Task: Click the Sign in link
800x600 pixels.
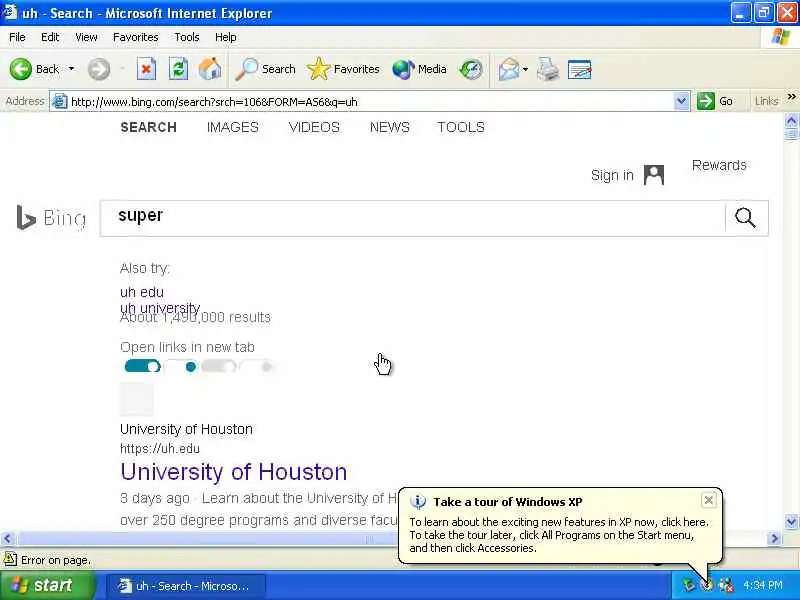Action: [612, 175]
